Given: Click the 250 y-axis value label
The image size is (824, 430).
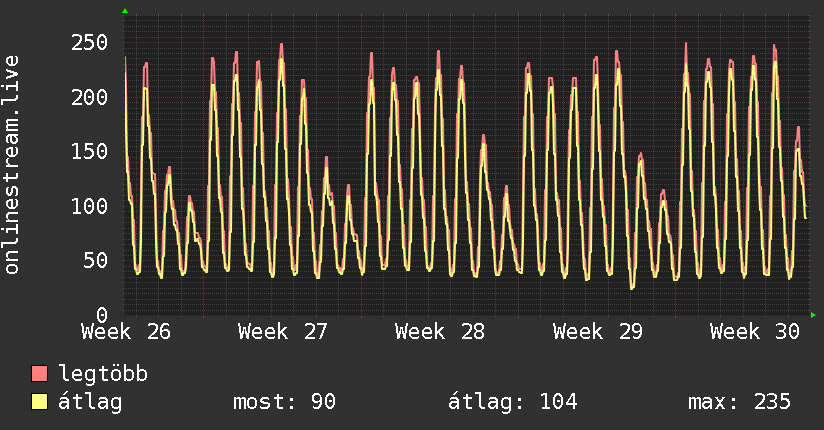Looking at the screenshot, I should click(x=89, y=43).
